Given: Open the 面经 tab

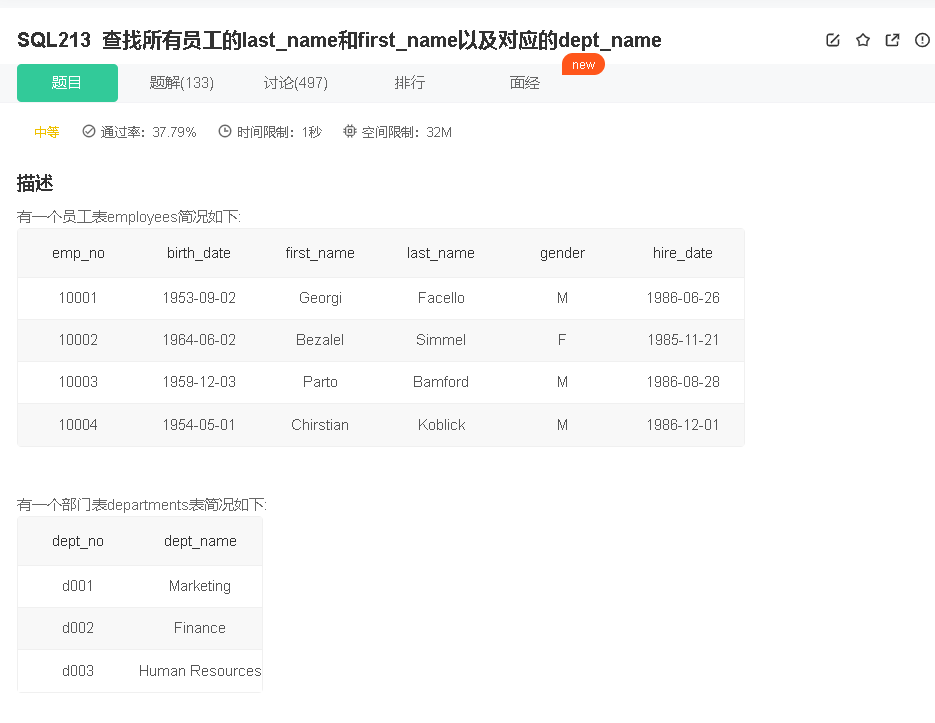Looking at the screenshot, I should click(x=524, y=82).
